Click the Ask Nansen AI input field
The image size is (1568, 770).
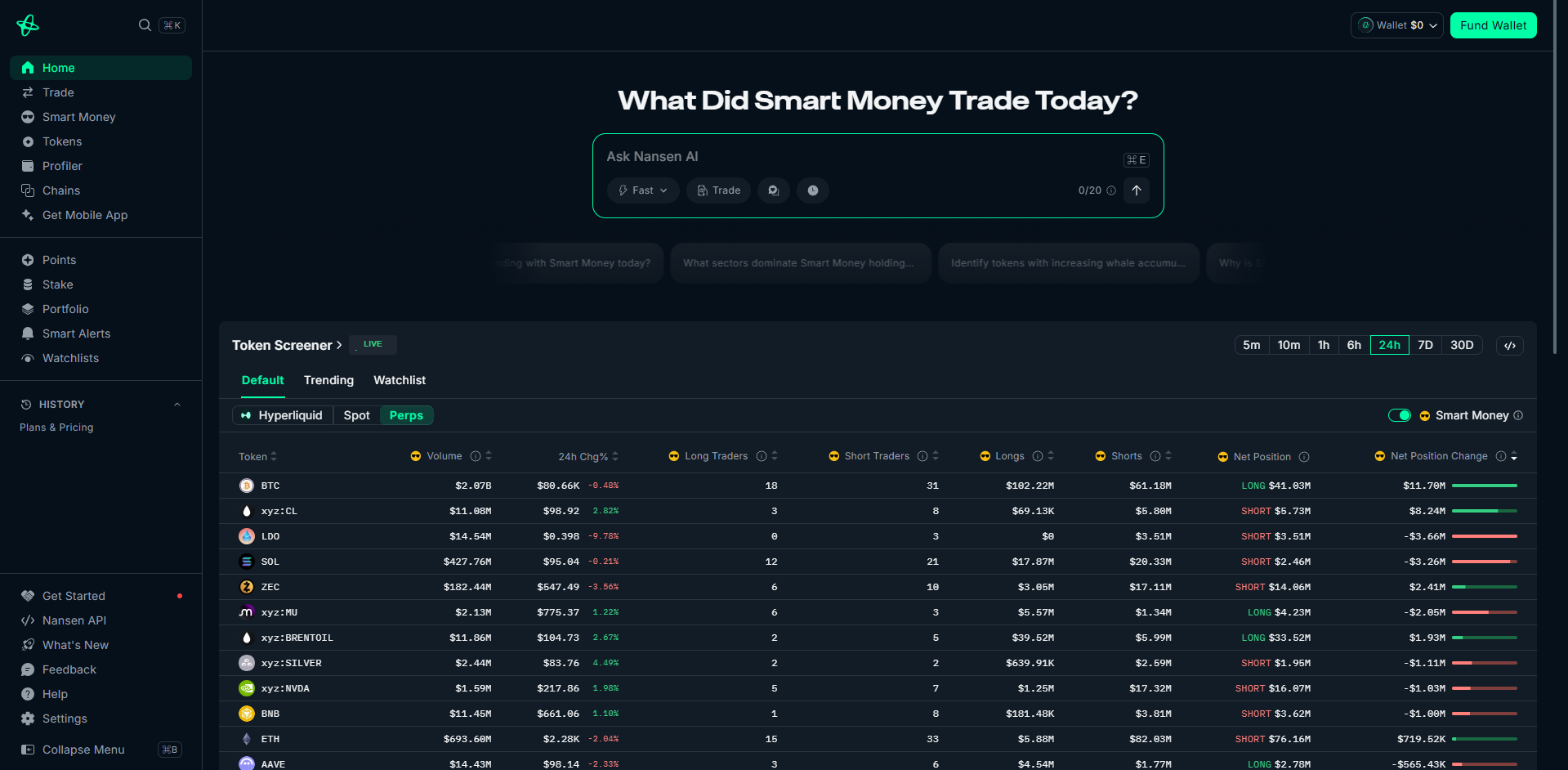point(858,157)
